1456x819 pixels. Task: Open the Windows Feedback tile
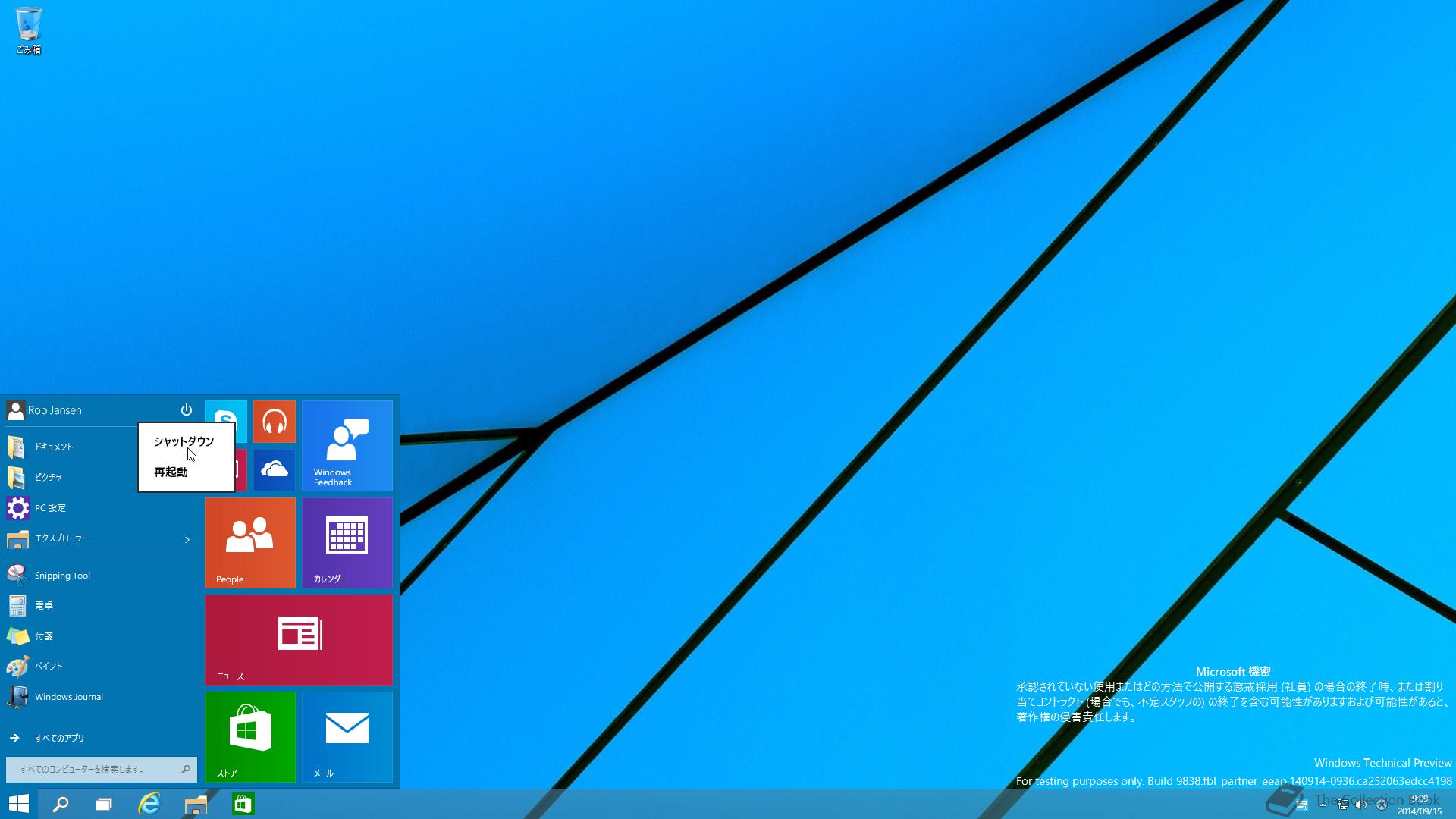tap(347, 446)
